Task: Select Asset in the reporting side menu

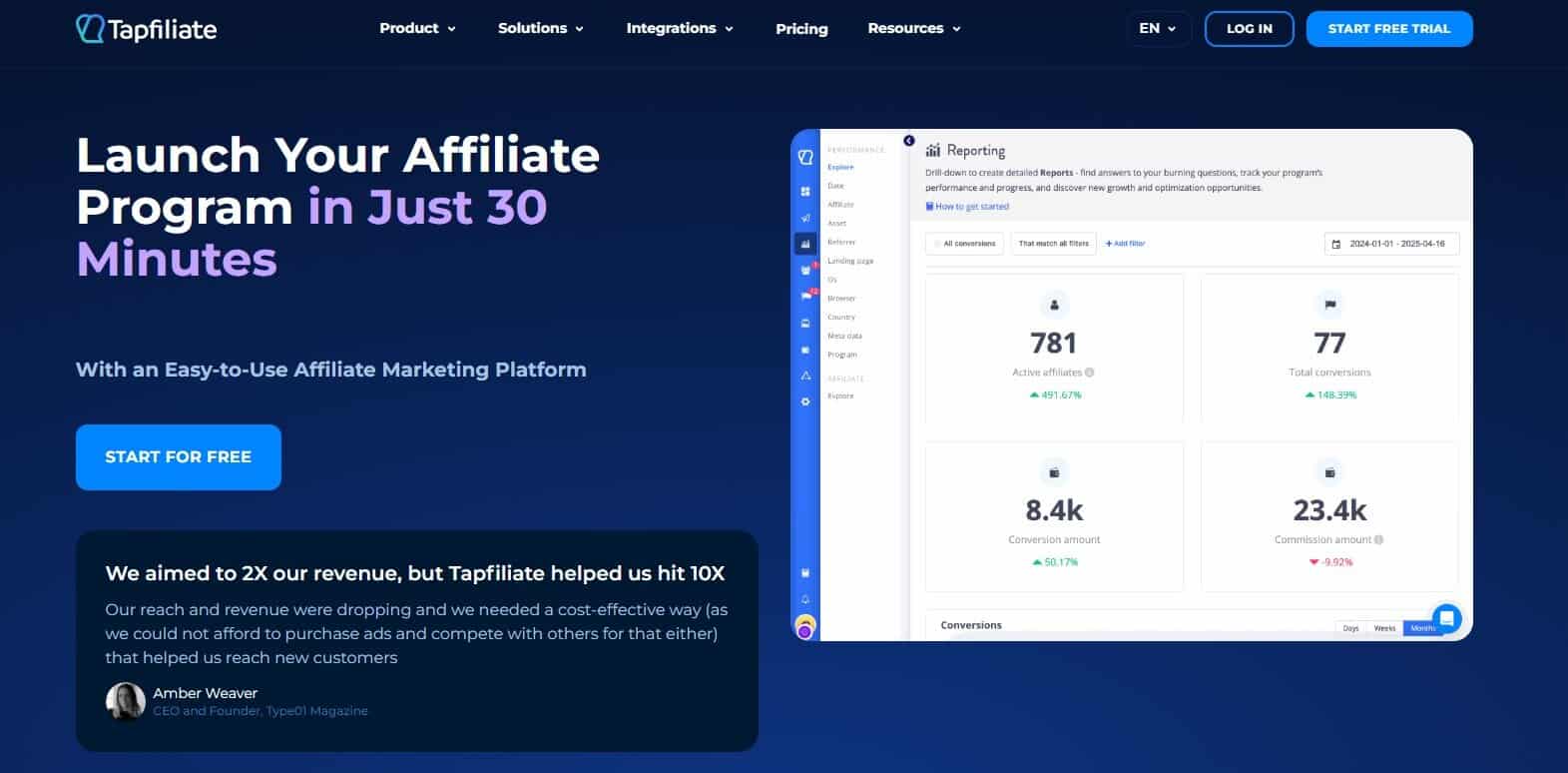Action: [836, 223]
